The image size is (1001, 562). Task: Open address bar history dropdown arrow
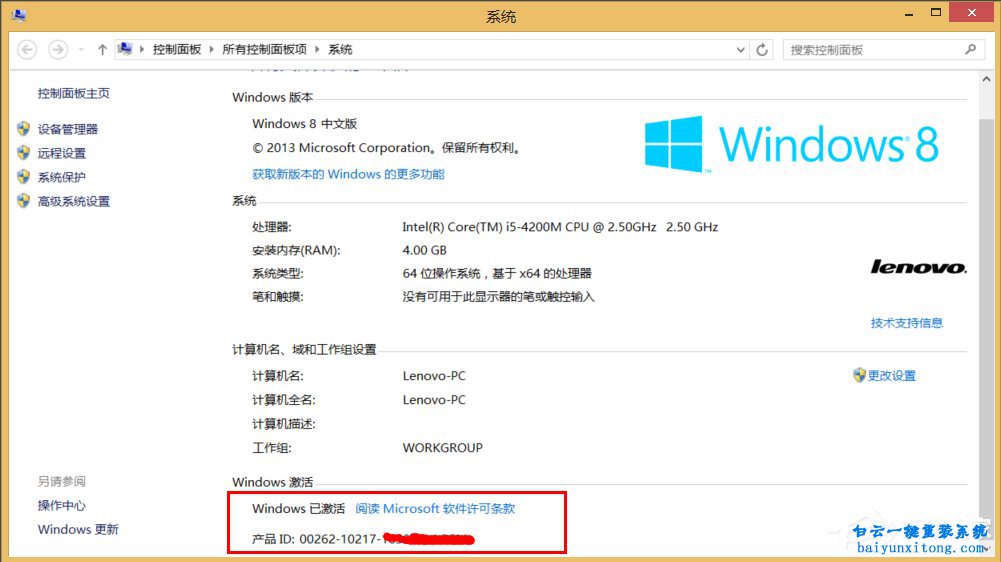(741, 49)
